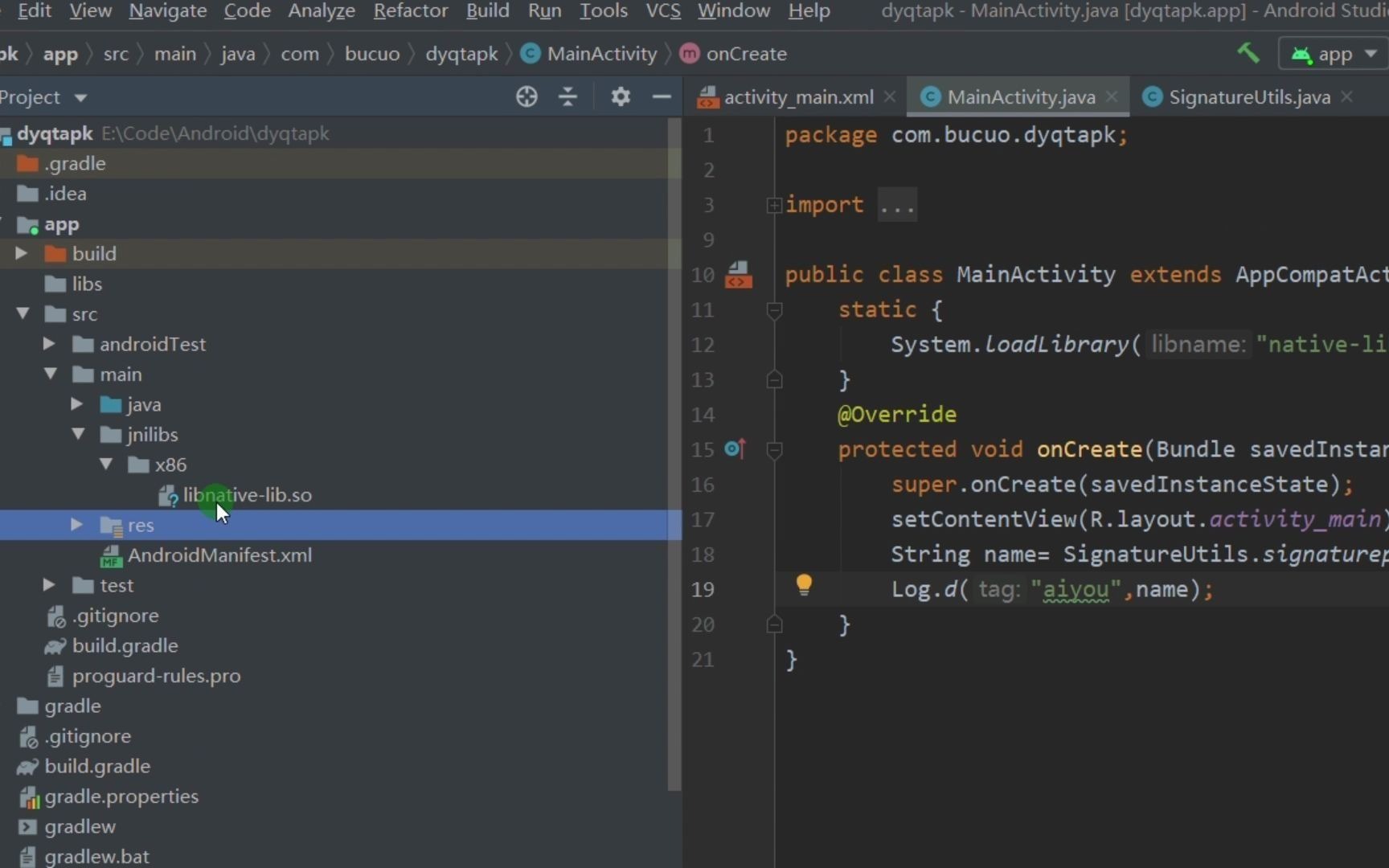Click the Make Project hammer icon
Viewport: 1389px width, 868px height.
coord(1248,54)
